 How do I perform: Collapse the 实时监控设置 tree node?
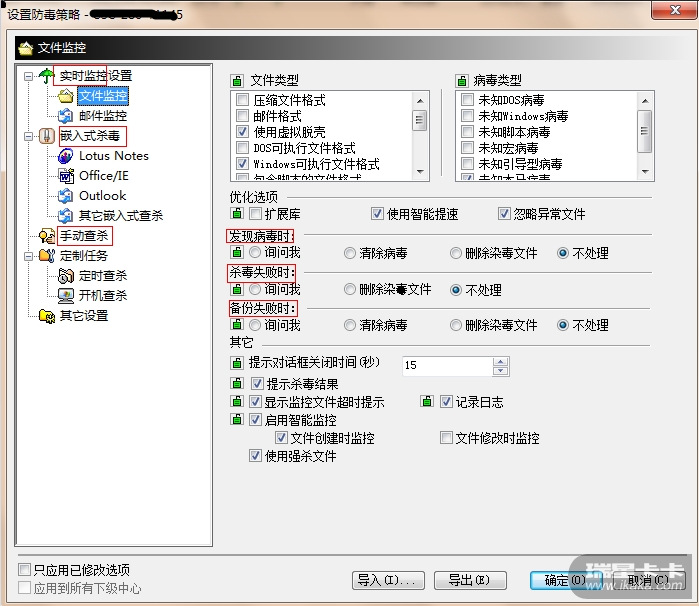(x=29, y=77)
